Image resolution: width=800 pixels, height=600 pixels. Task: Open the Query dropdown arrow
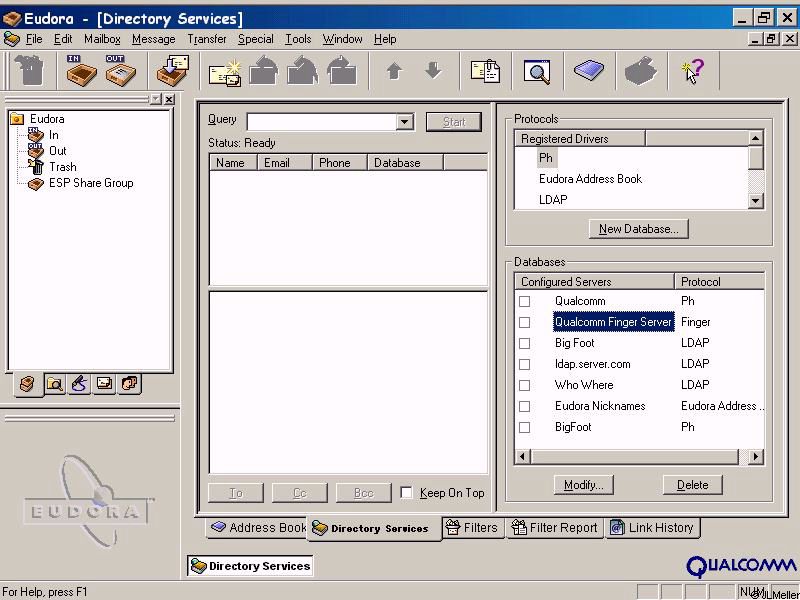tap(405, 122)
